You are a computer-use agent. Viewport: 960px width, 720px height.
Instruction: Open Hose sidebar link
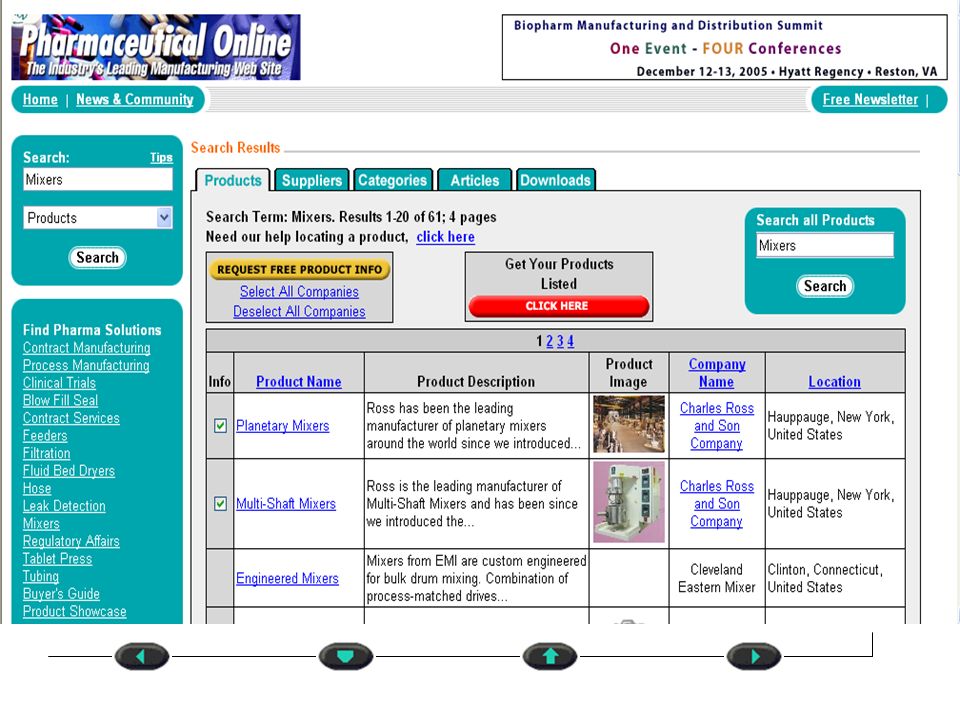pos(37,489)
